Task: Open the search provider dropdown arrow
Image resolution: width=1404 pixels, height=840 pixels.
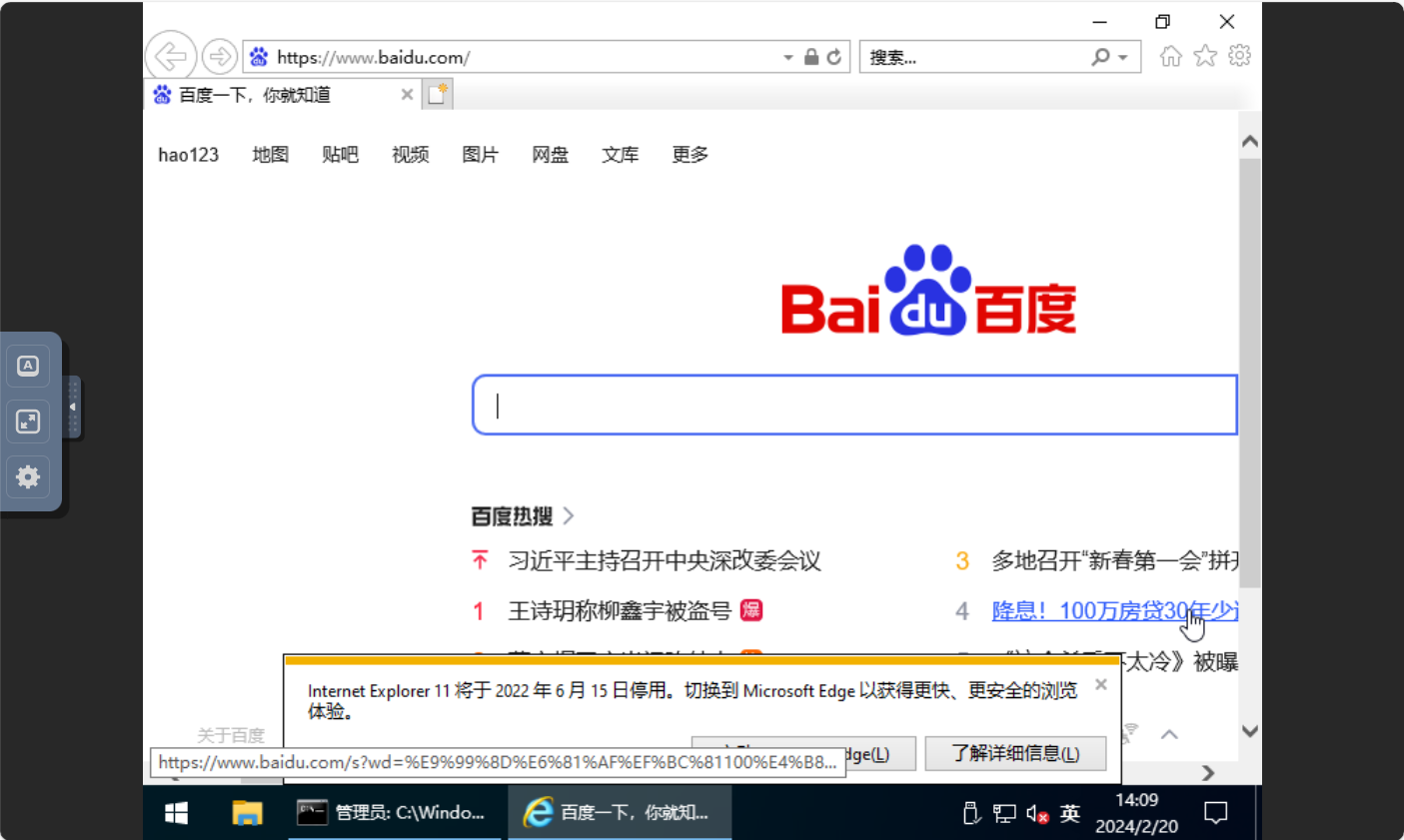Action: click(1123, 58)
